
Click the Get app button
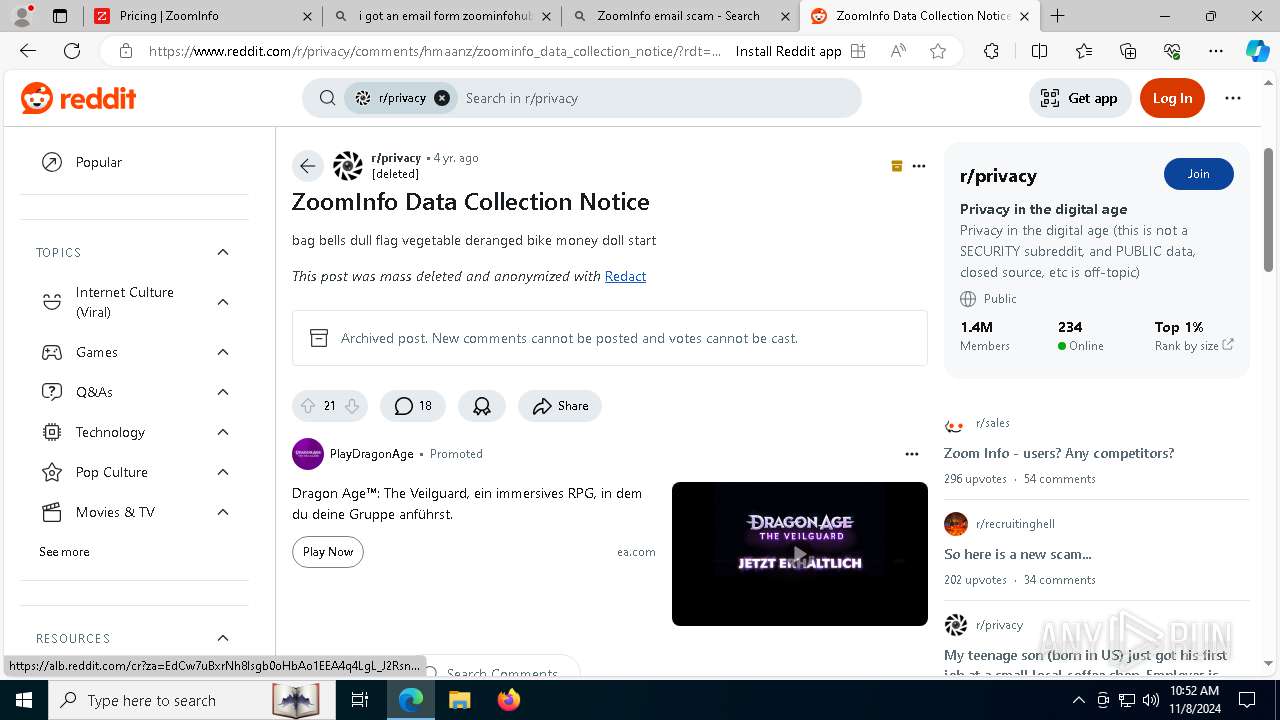(x=1080, y=98)
